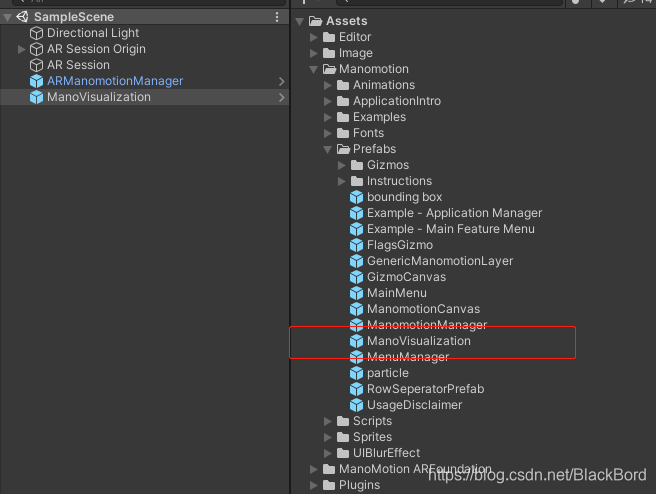Viewport: 656px width, 494px height.
Task: Expand the AR Session Origin object
Action: click(22, 49)
